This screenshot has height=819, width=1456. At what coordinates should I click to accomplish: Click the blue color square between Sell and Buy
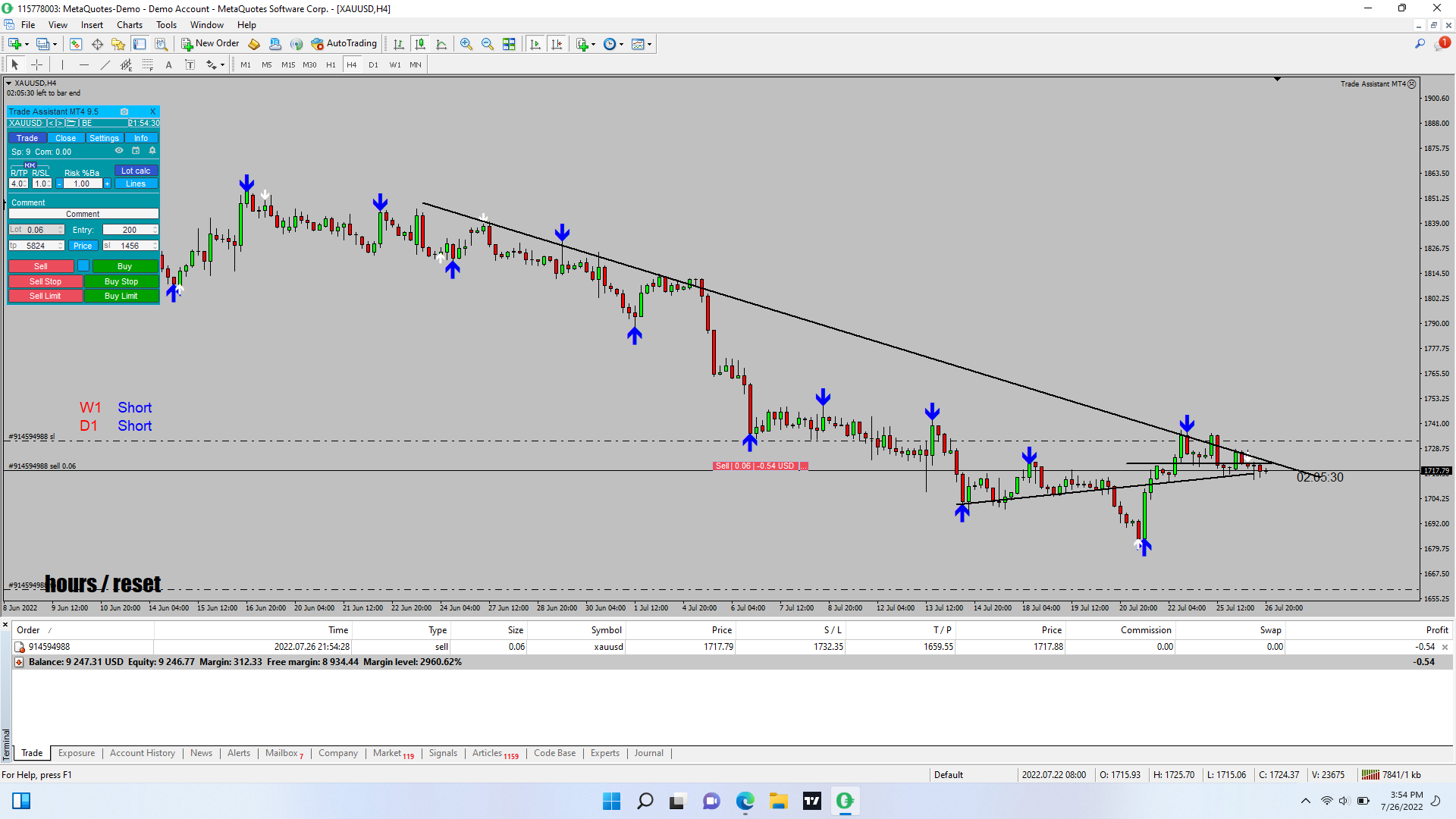coord(83,266)
